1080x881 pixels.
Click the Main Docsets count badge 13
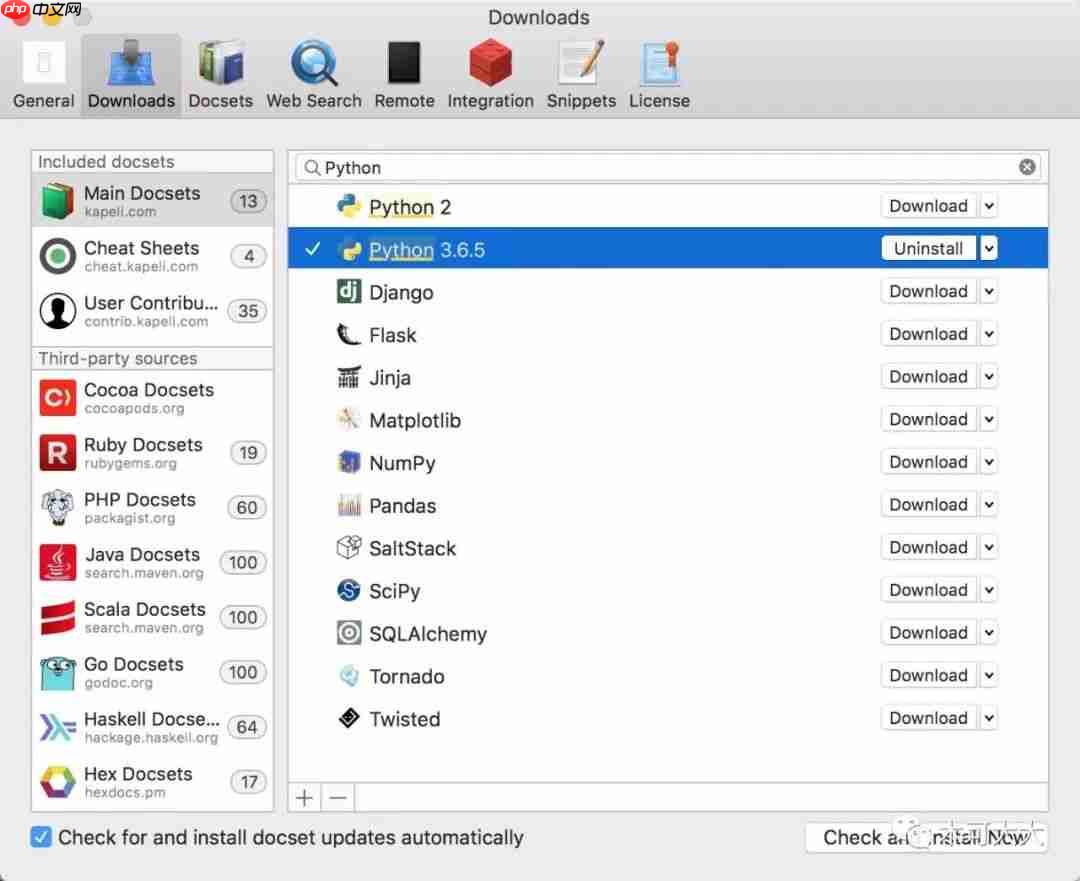249,201
